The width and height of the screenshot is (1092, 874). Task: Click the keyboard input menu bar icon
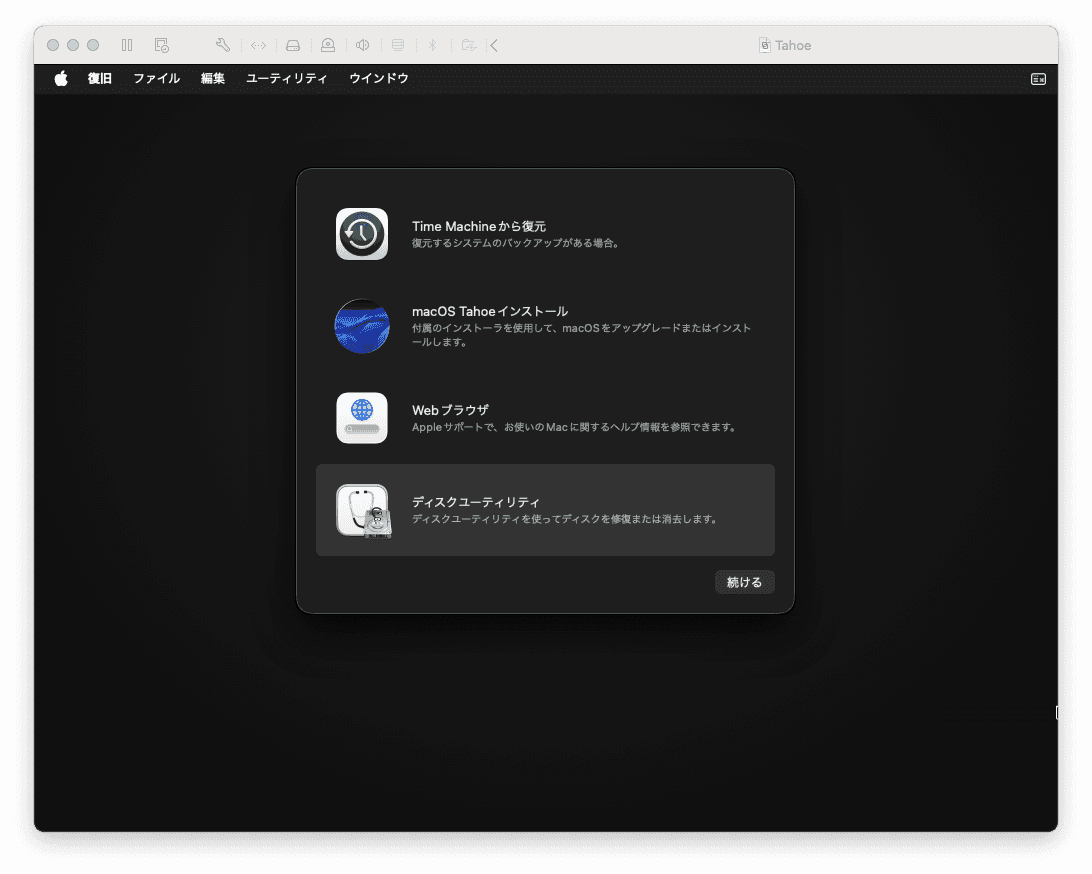pyautogui.click(x=1038, y=79)
